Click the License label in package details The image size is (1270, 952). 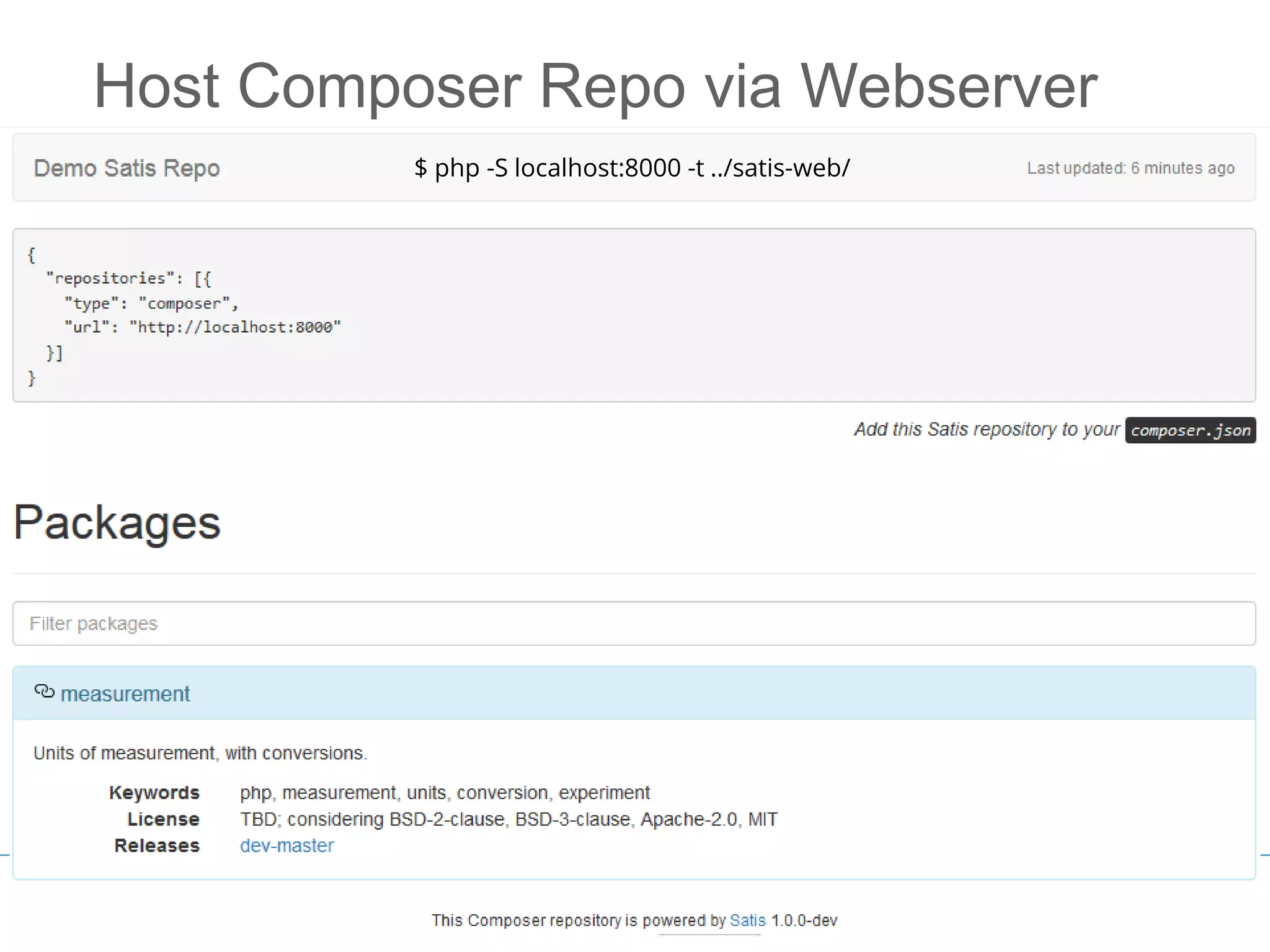point(163,819)
